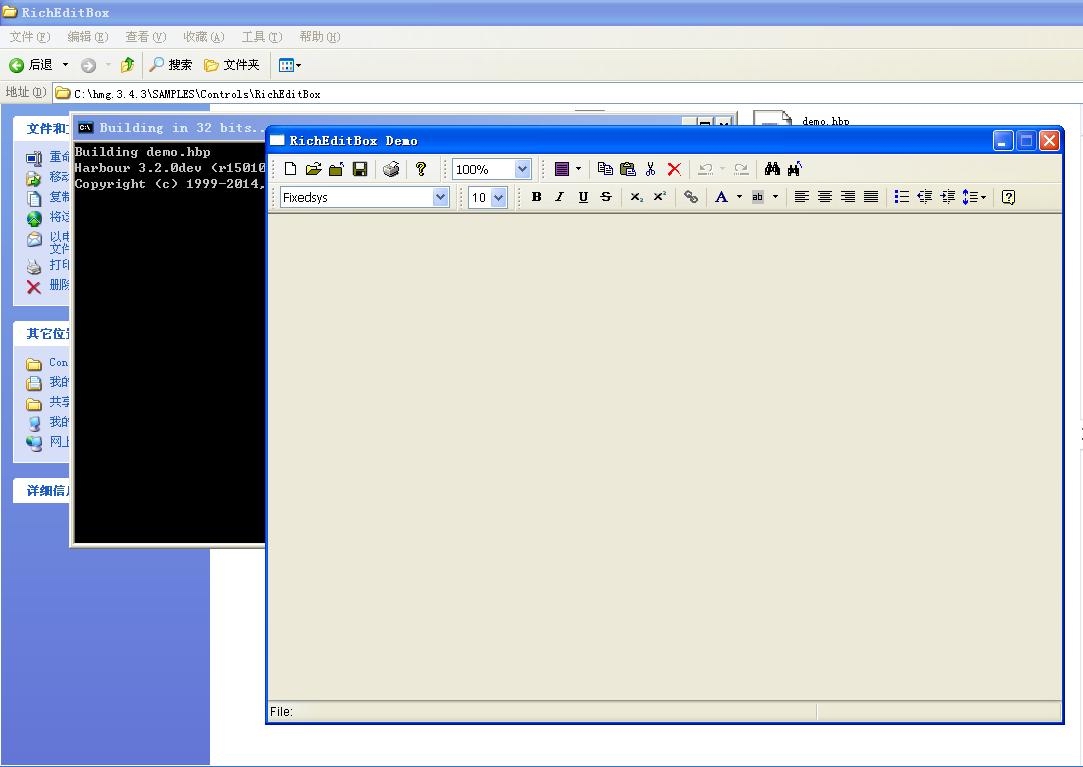Open the purple background color picker
This screenshot has width=1083, height=767.
(567, 169)
